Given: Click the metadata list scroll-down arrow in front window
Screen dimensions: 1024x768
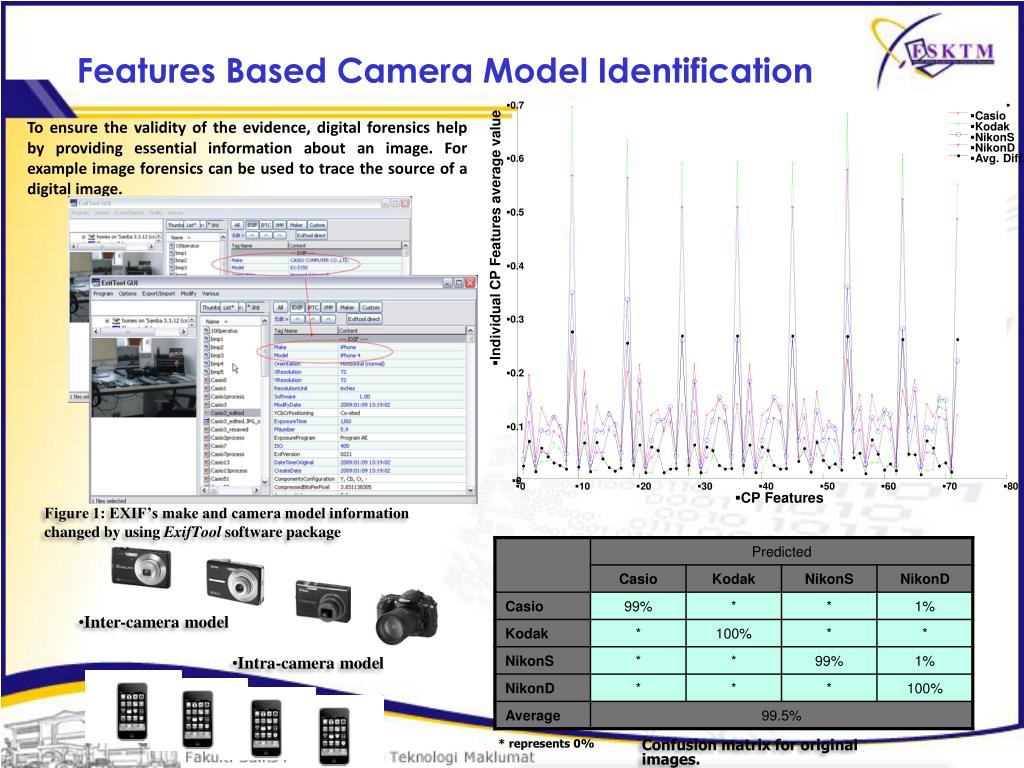Looking at the screenshot, I should 470,490.
